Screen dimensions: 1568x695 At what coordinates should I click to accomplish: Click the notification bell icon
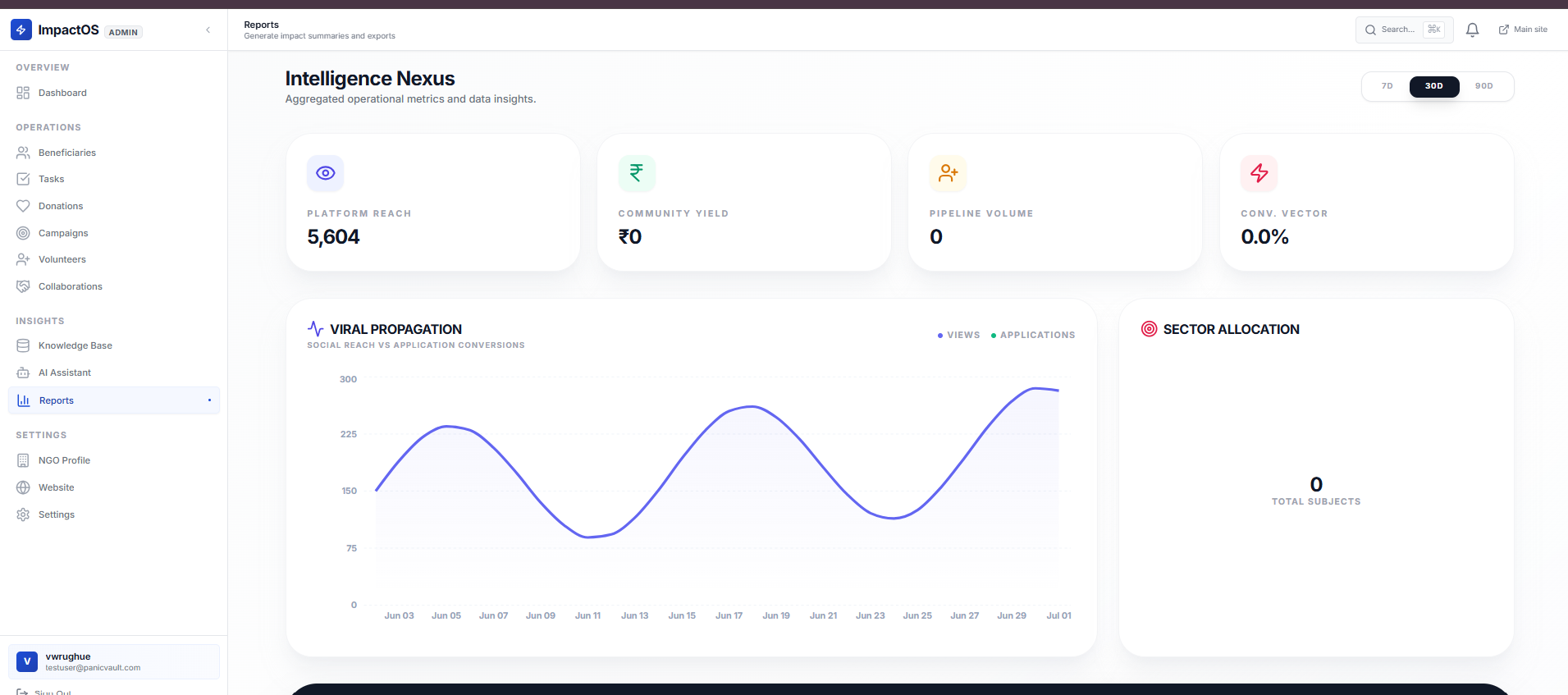point(1472,30)
